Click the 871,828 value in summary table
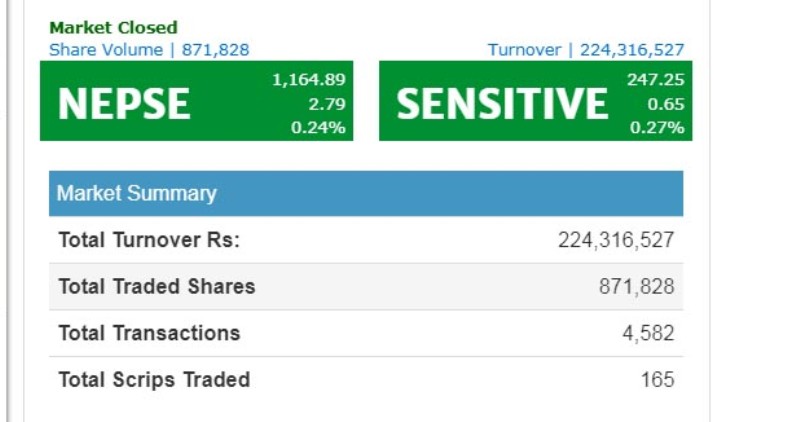Viewport: 800px width, 422px height. coord(637,287)
